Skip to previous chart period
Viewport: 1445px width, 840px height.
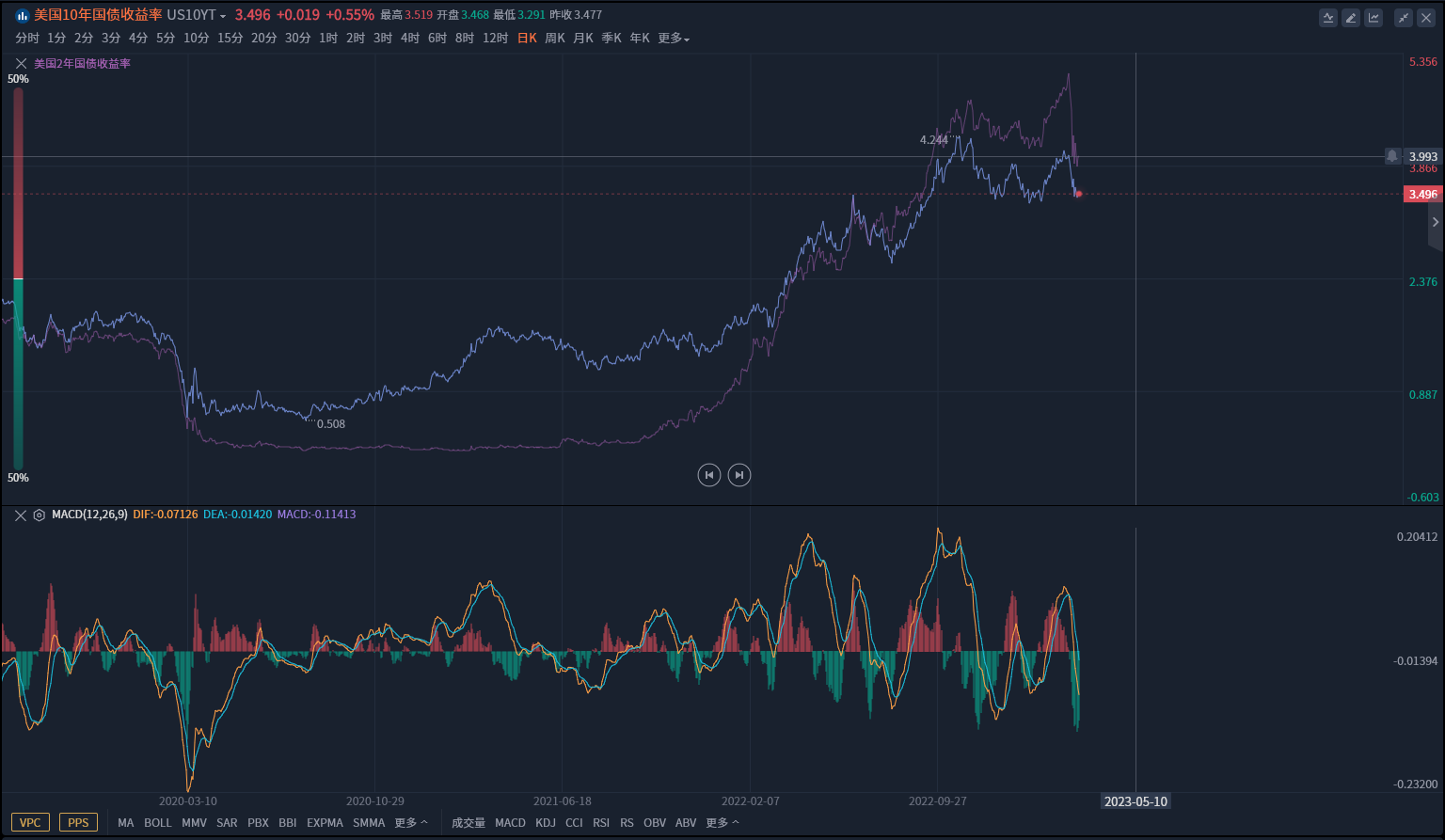tap(709, 475)
